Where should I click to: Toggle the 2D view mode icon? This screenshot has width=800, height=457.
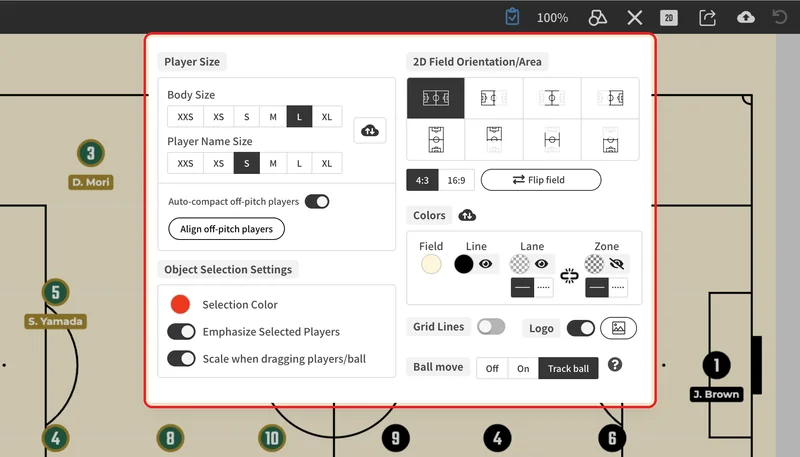[669, 18]
